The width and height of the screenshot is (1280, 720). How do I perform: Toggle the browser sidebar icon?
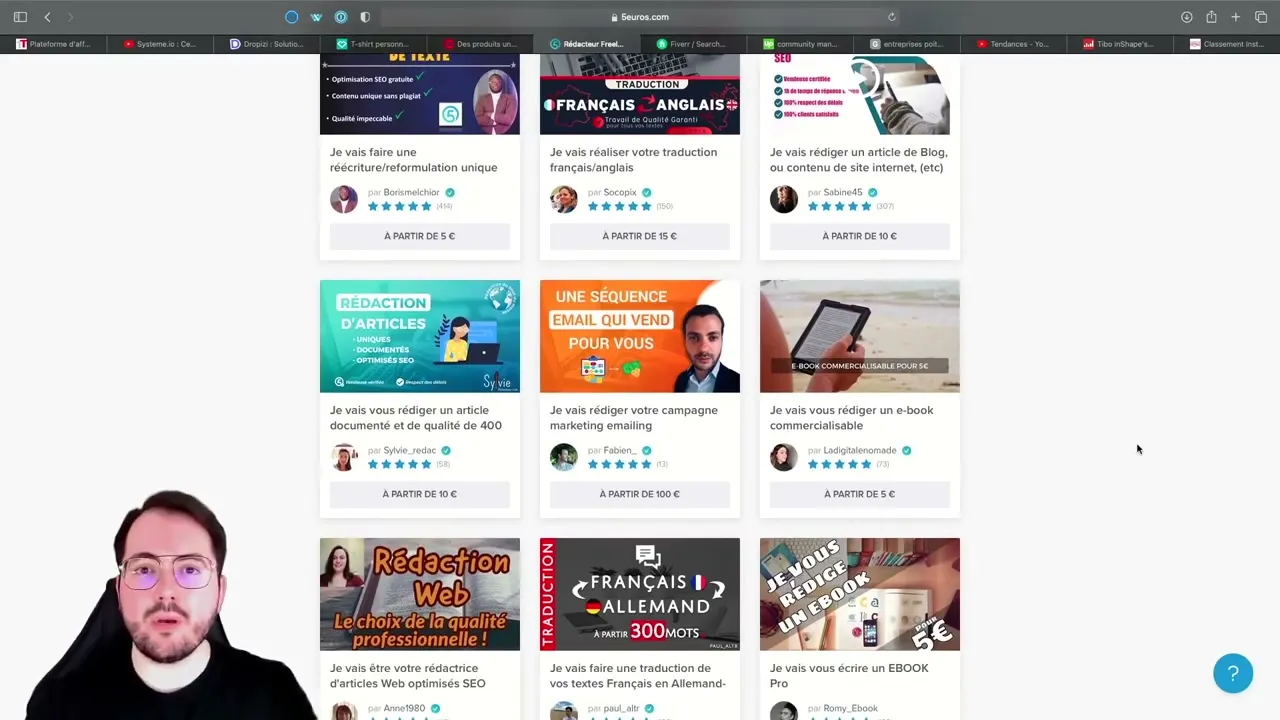(20, 16)
